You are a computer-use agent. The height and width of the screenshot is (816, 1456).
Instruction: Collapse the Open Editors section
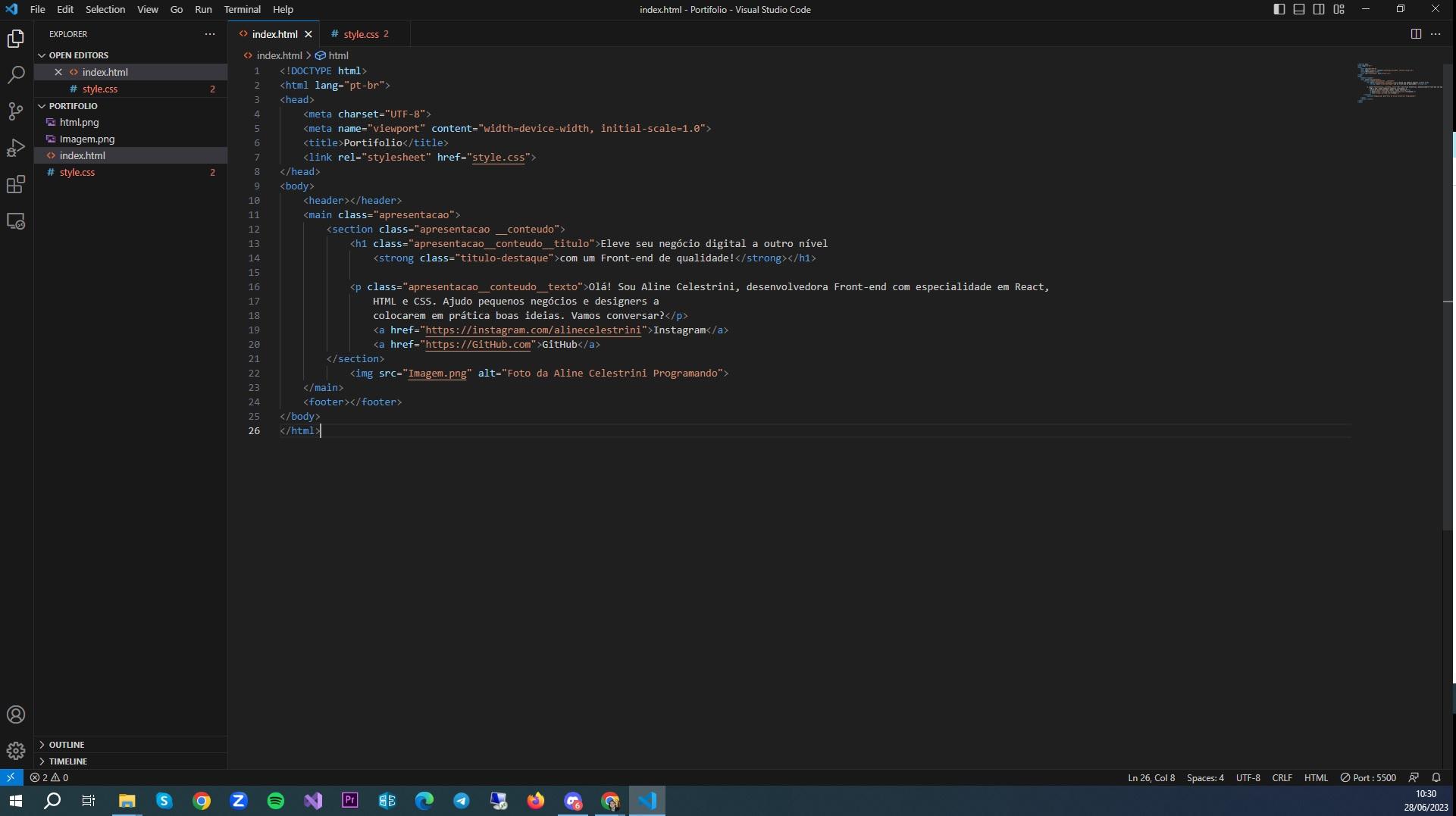[130, 55]
